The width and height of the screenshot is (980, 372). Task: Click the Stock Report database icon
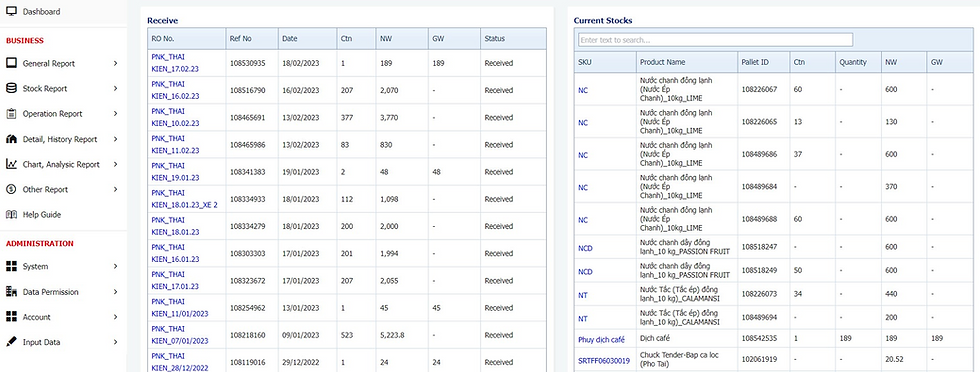point(11,88)
